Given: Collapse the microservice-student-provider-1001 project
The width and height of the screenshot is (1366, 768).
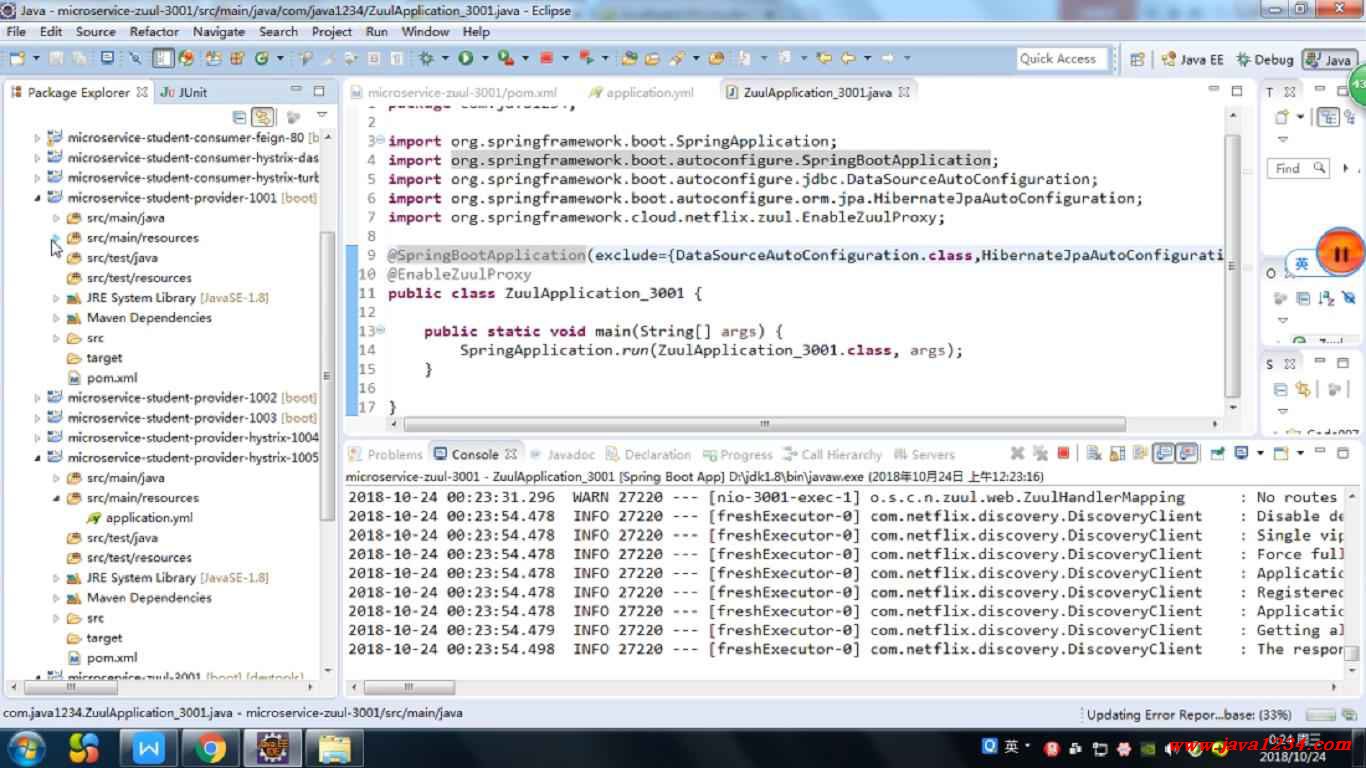Looking at the screenshot, I should 38,198.
